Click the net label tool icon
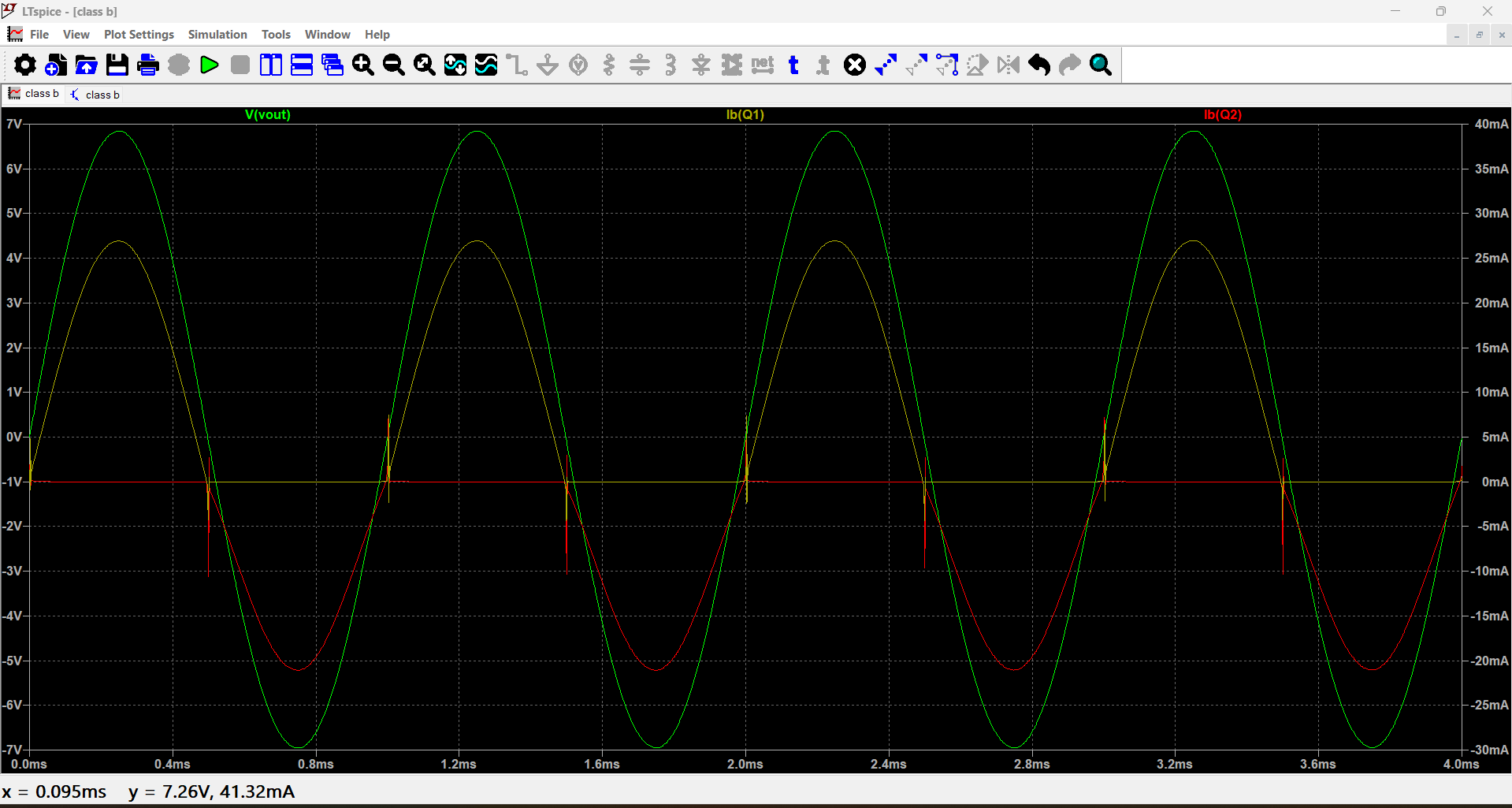Viewport: 1512px width, 808px height. [x=763, y=65]
